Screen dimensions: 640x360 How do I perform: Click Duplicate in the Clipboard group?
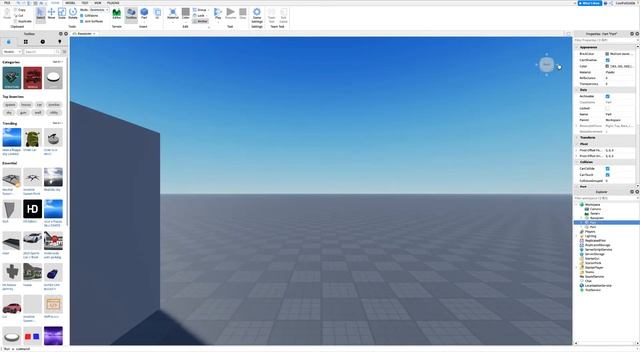coord(23,21)
